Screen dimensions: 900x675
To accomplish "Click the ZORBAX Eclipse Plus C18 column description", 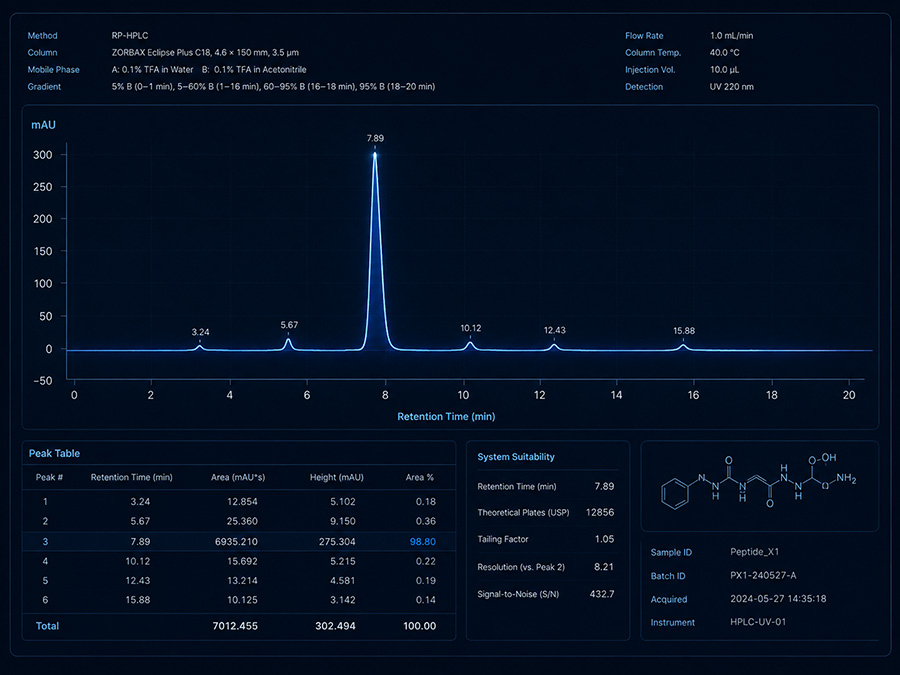I will pos(205,53).
